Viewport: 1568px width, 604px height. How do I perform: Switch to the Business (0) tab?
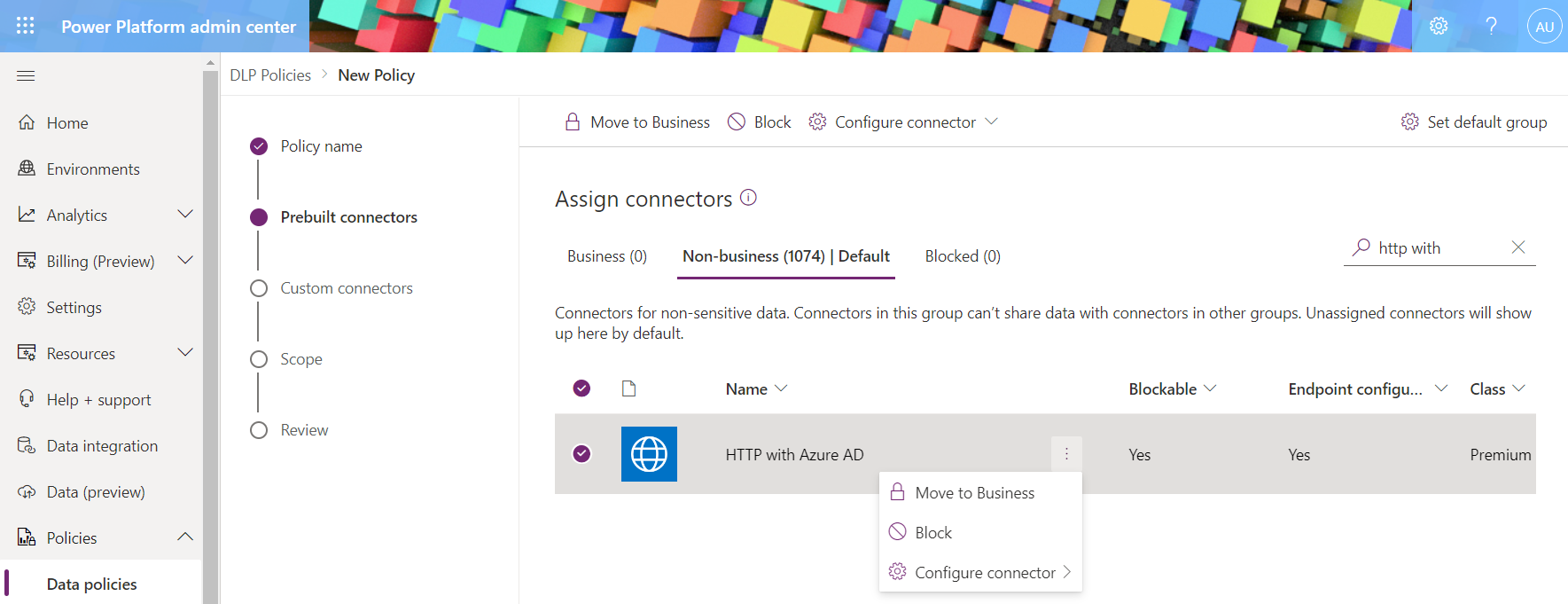607,256
